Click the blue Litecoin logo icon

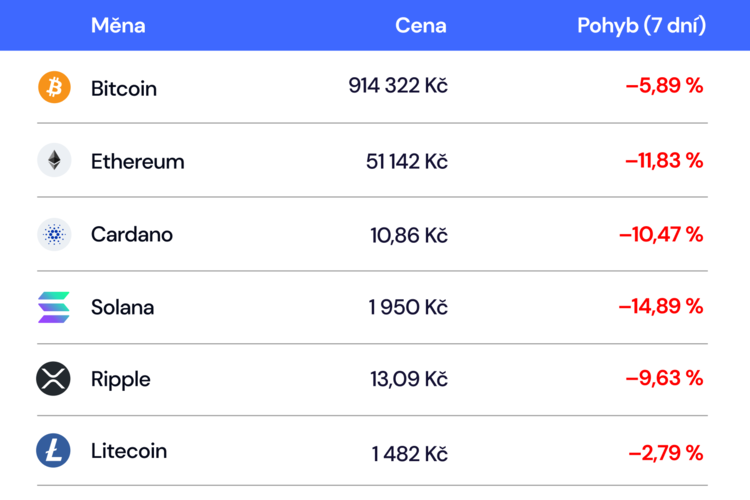coord(53,451)
